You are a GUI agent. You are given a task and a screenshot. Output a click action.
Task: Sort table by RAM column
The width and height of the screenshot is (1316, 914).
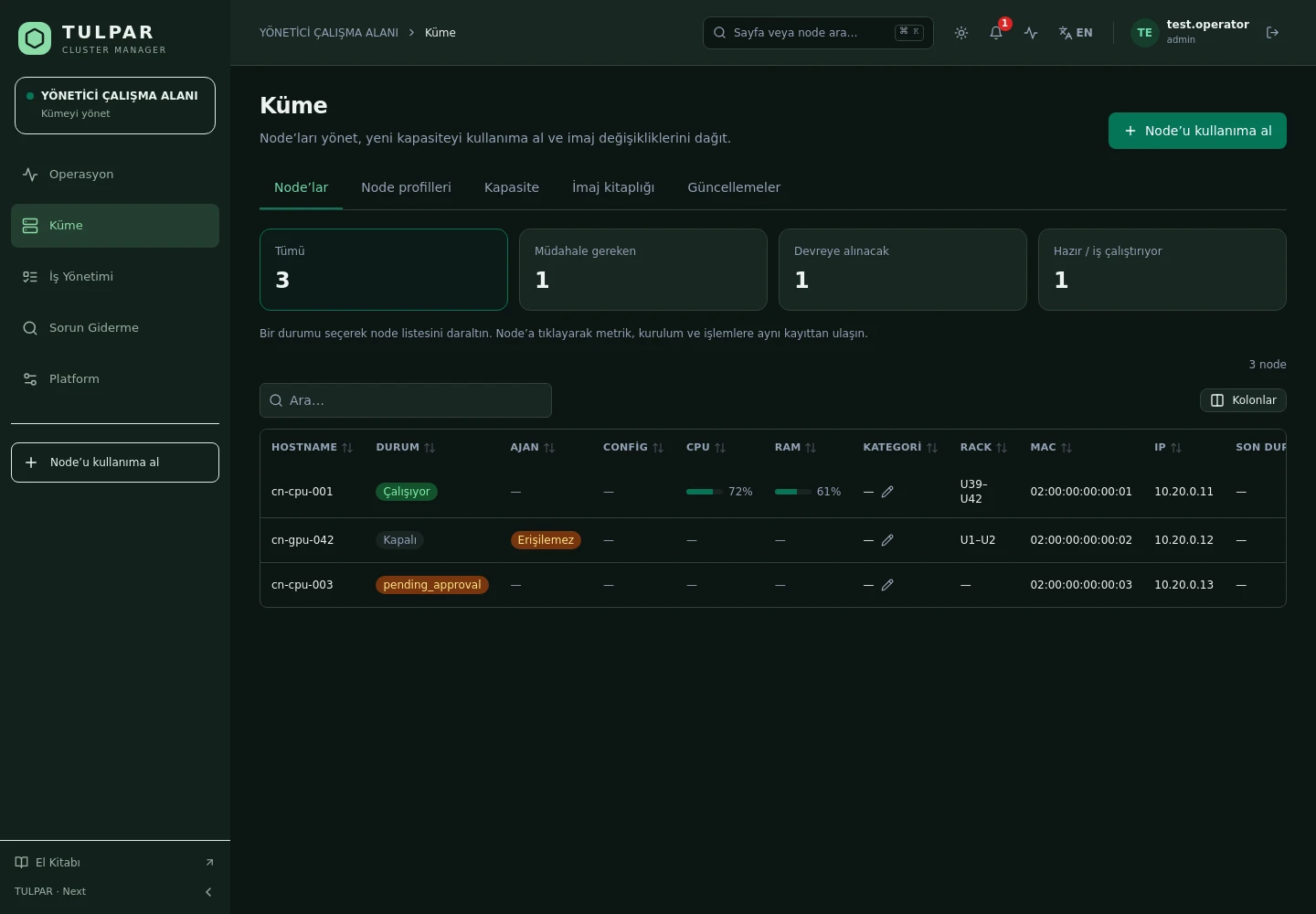coord(796,448)
